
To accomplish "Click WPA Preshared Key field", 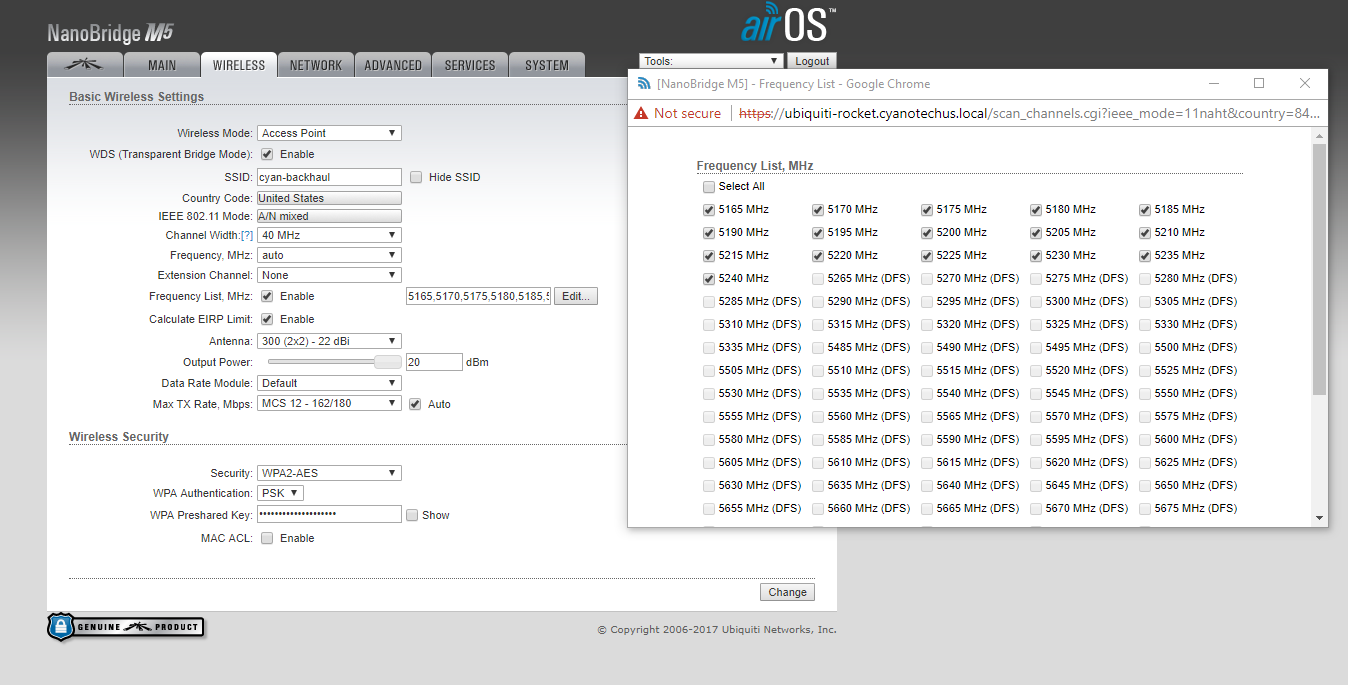I will pos(329,514).
